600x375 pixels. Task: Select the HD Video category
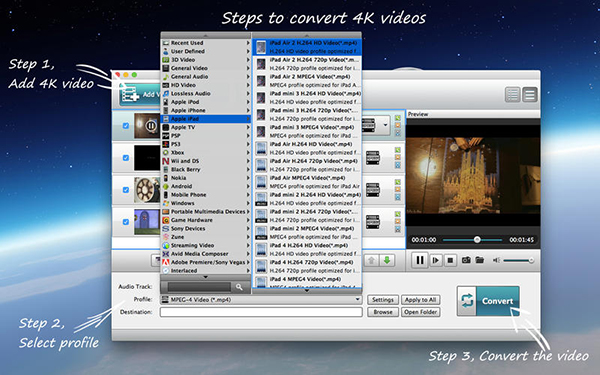(x=206, y=85)
